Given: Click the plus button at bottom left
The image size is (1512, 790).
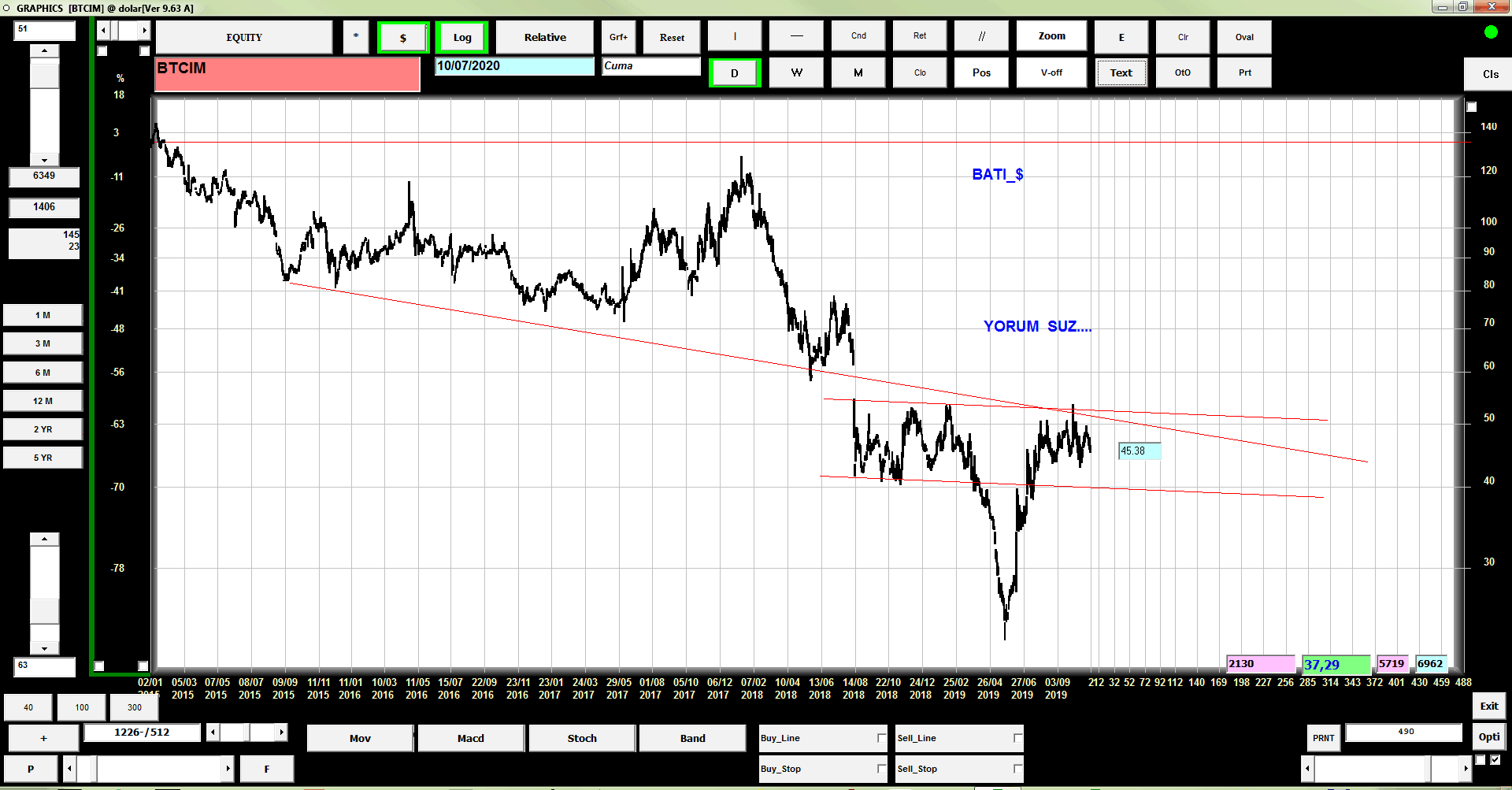Looking at the screenshot, I should point(43,738).
